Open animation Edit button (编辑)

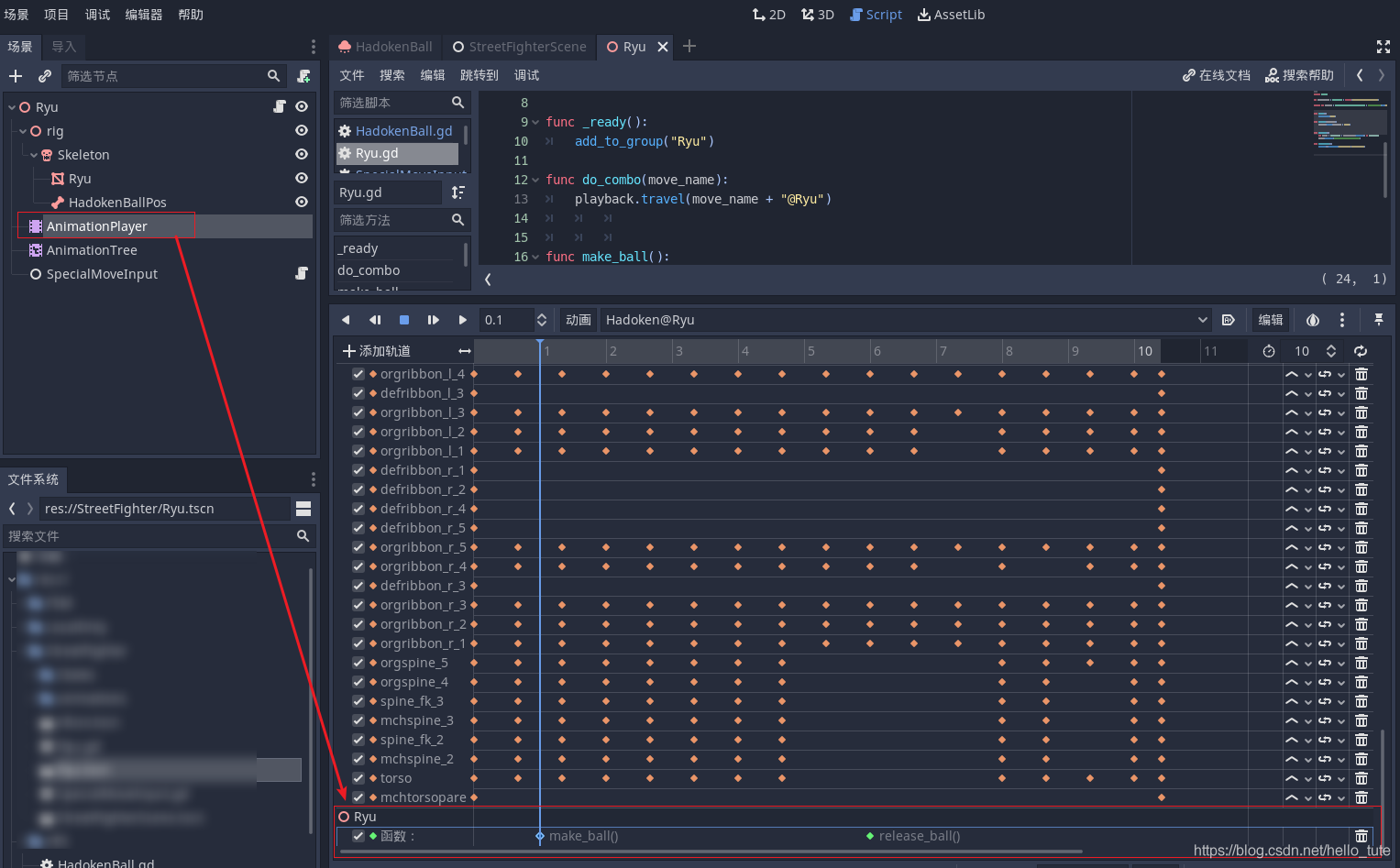pos(1271,320)
